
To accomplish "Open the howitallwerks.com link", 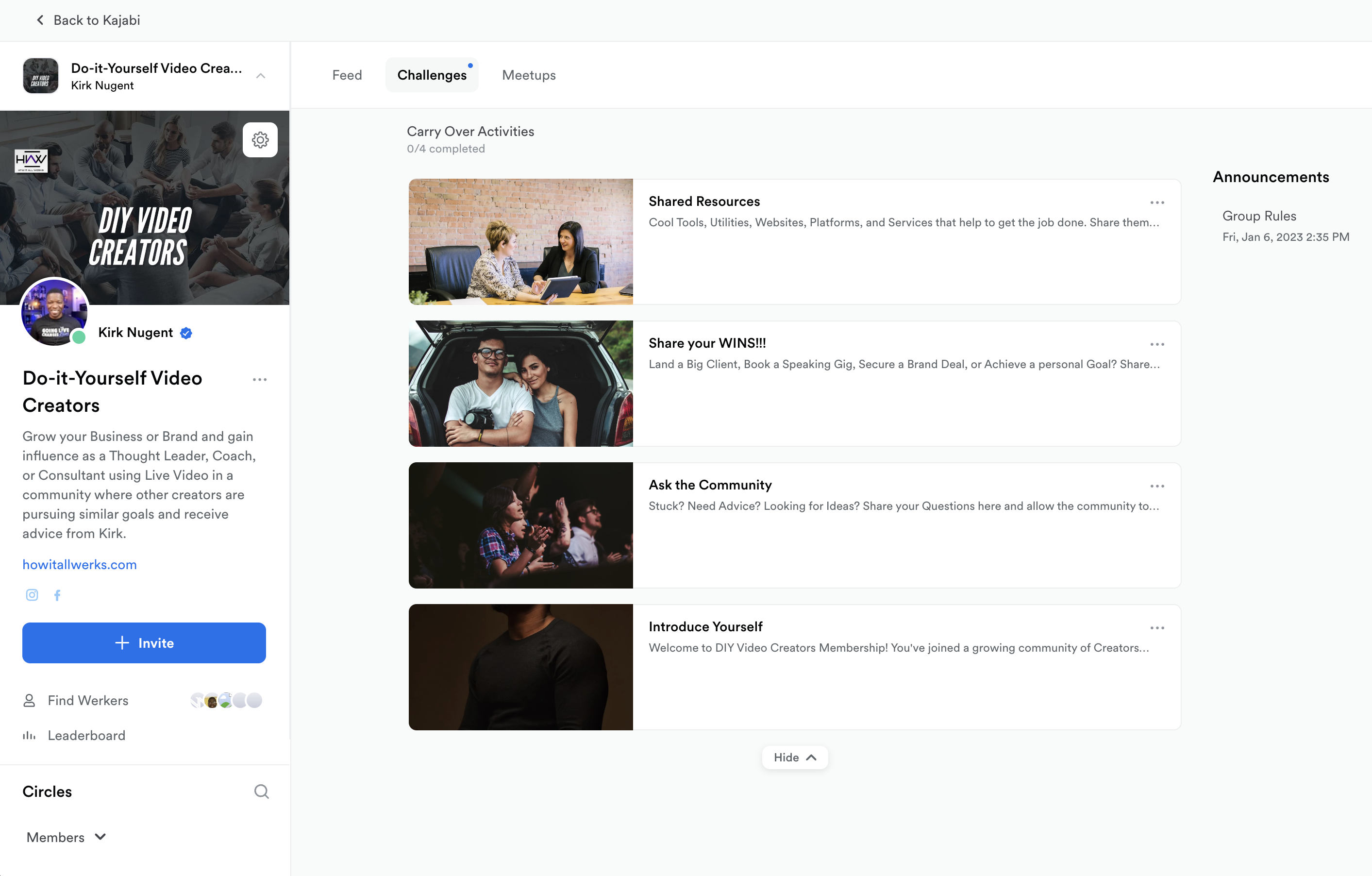I will [79, 564].
